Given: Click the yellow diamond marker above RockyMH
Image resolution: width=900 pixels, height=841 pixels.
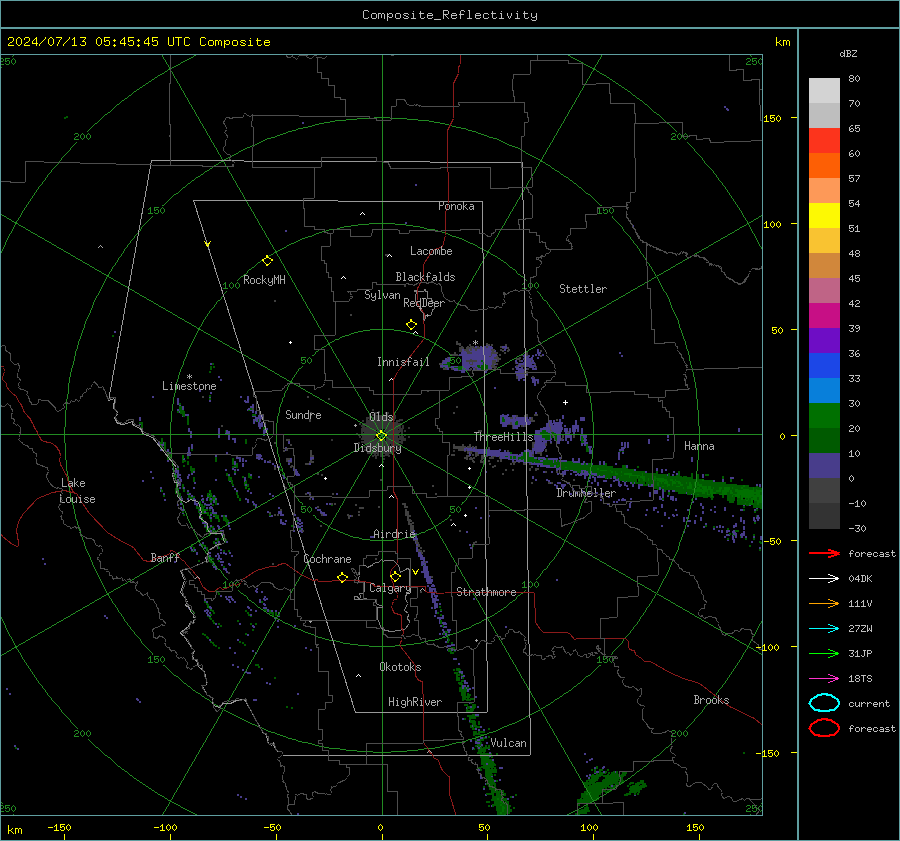Looking at the screenshot, I should pyautogui.click(x=267, y=261).
